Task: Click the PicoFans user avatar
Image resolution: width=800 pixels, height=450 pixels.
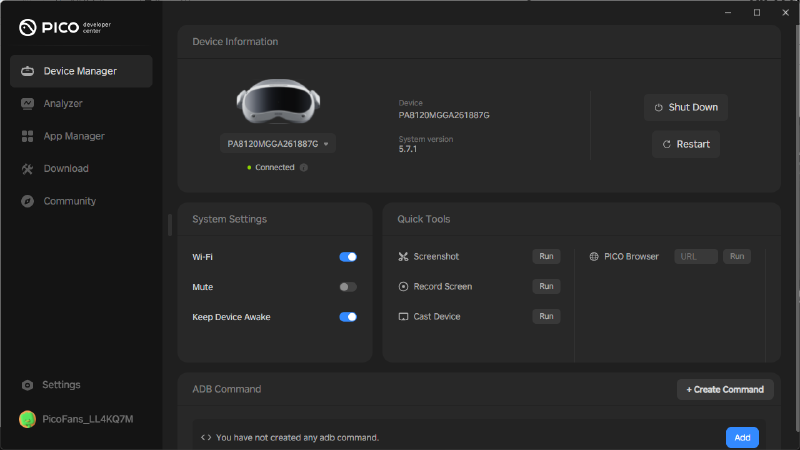Action: tap(28, 419)
